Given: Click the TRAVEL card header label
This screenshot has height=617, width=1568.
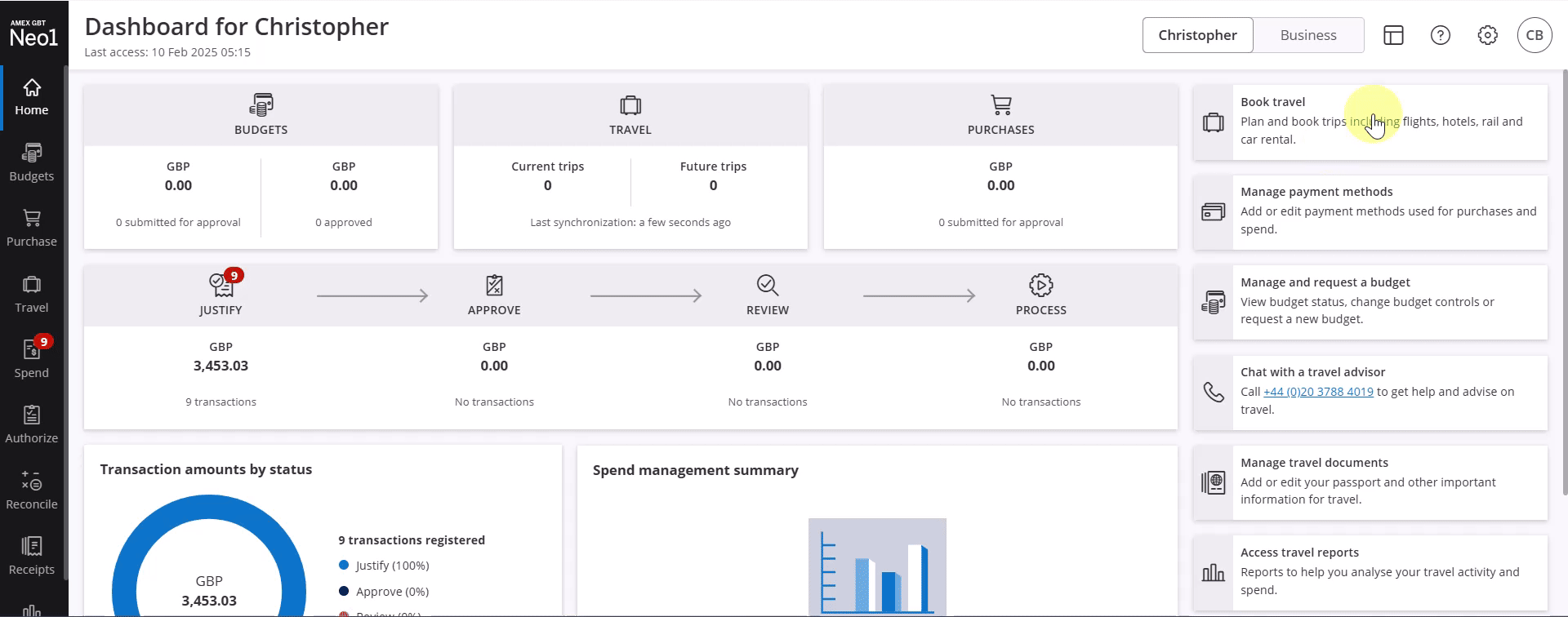Looking at the screenshot, I should pos(630,130).
